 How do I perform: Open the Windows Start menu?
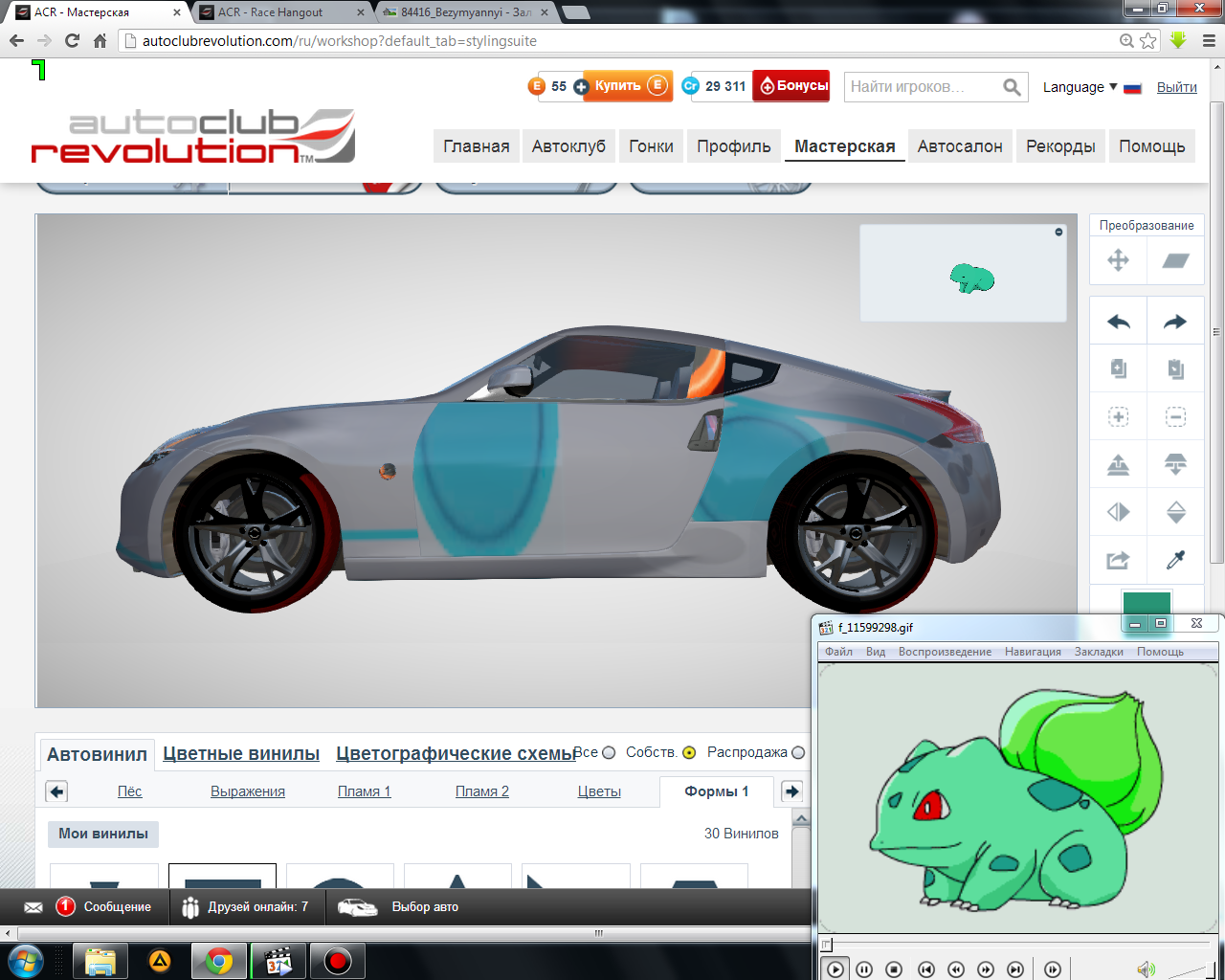click(x=26, y=961)
